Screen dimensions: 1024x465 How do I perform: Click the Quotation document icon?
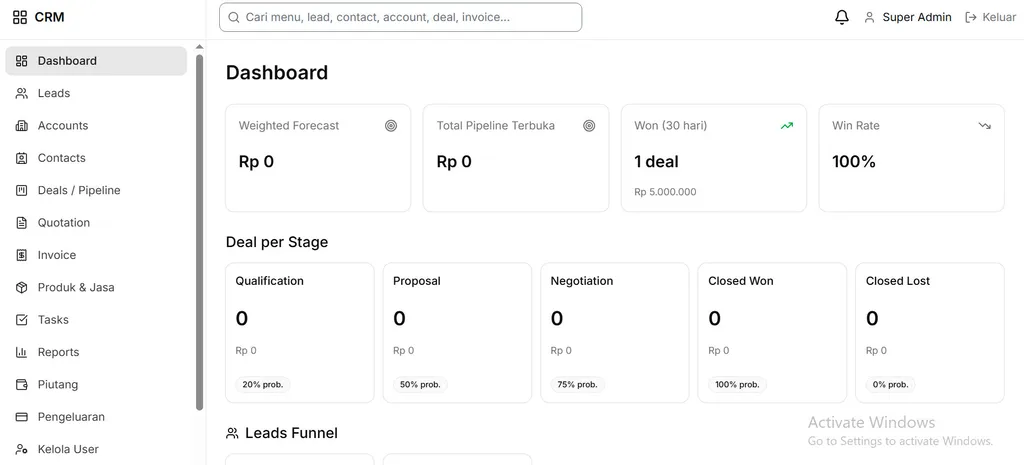pos(22,223)
